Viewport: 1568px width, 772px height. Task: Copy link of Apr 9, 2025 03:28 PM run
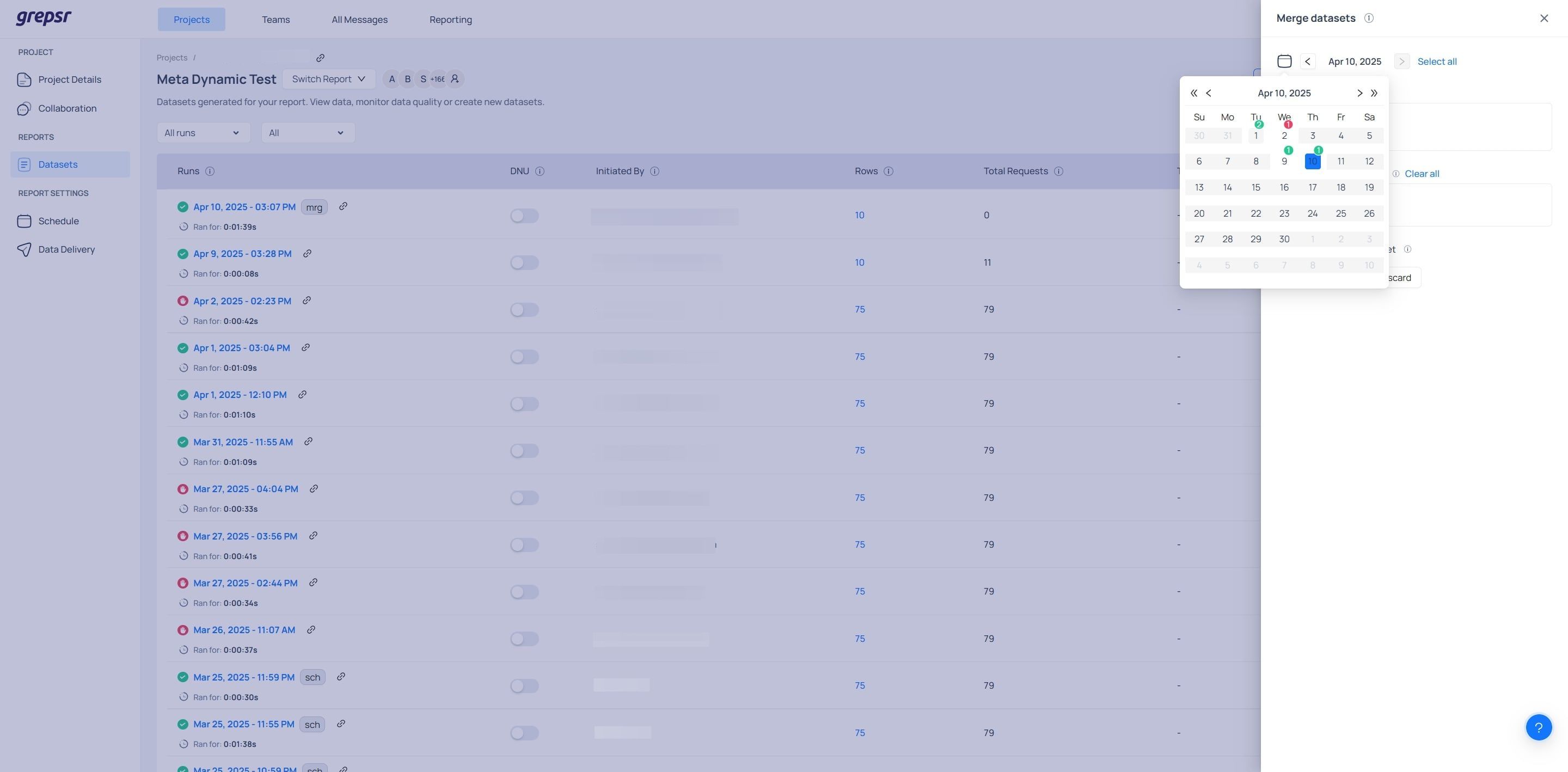point(308,253)
